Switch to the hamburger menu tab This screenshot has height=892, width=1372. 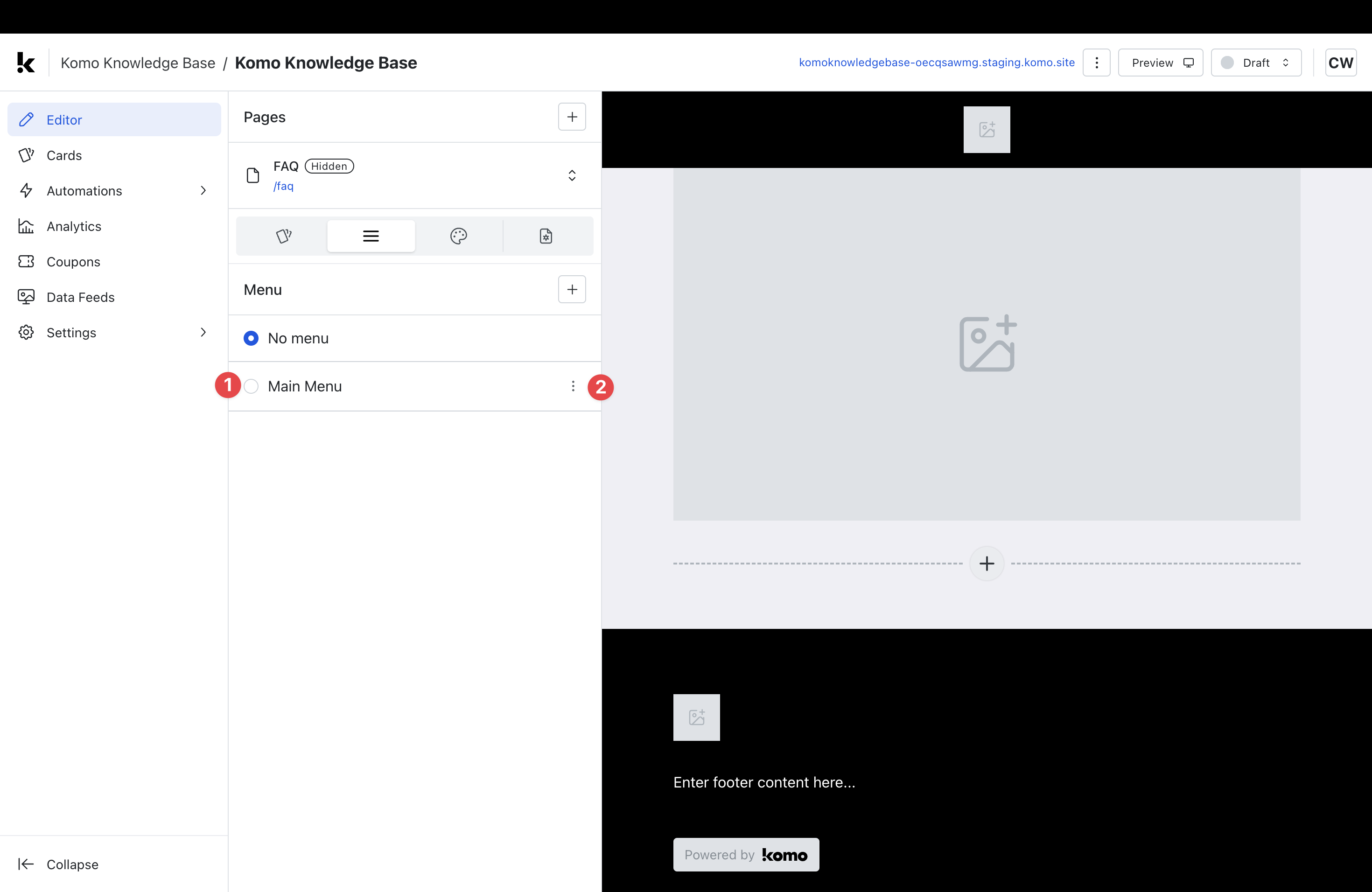coord(371,236)
